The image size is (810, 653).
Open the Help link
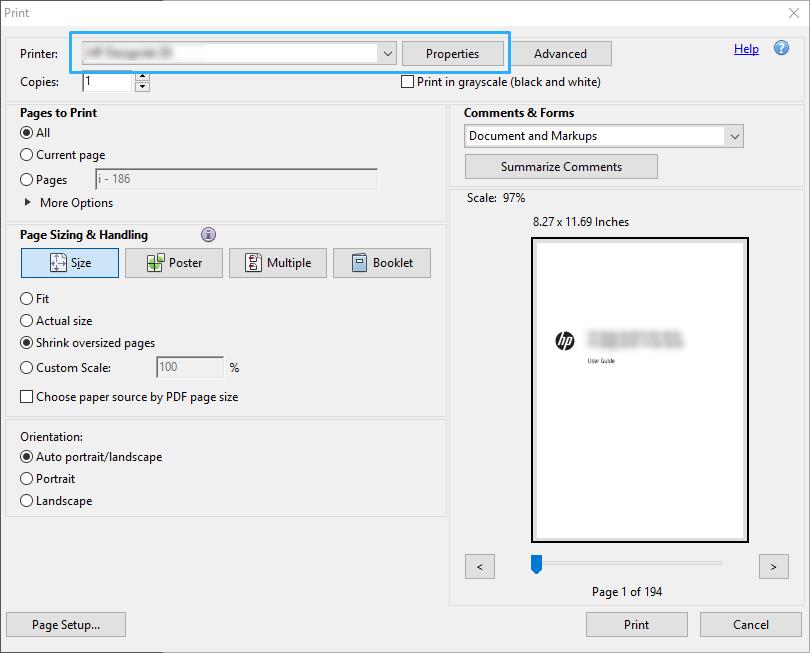(746, 49)
